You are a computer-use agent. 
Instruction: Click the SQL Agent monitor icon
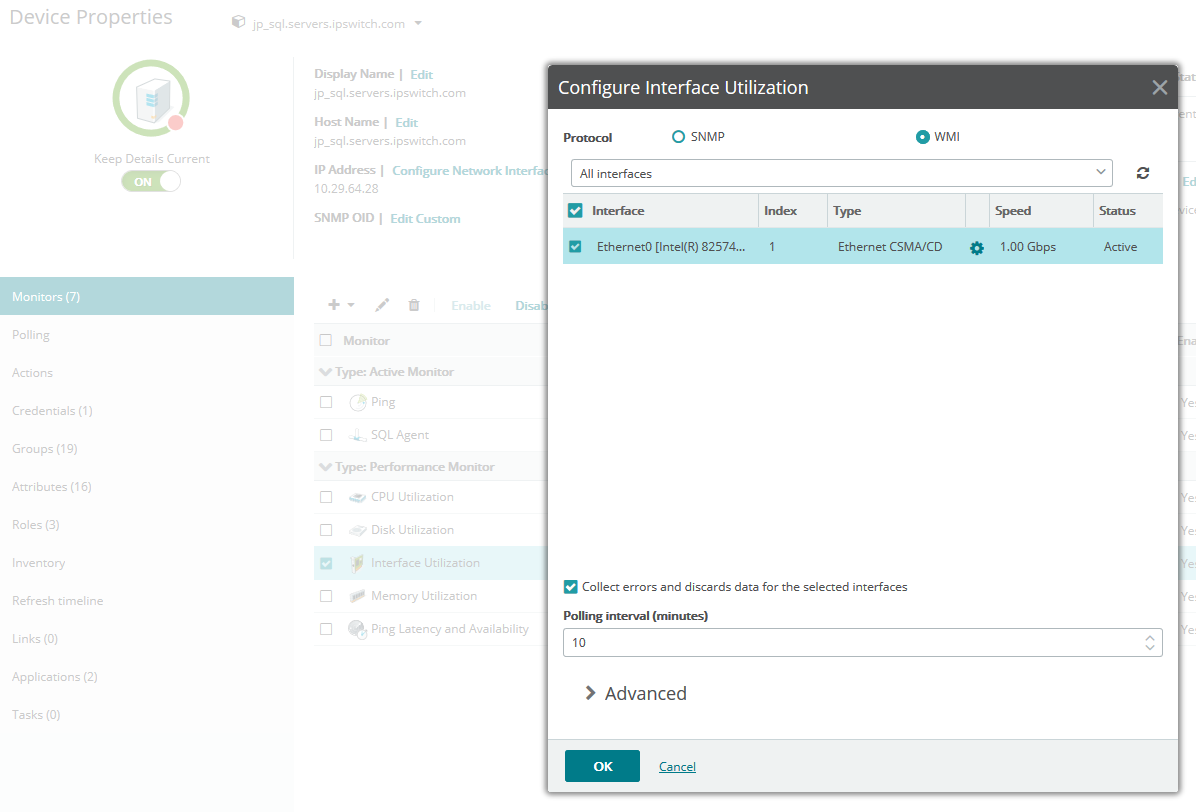pos(358,435)
